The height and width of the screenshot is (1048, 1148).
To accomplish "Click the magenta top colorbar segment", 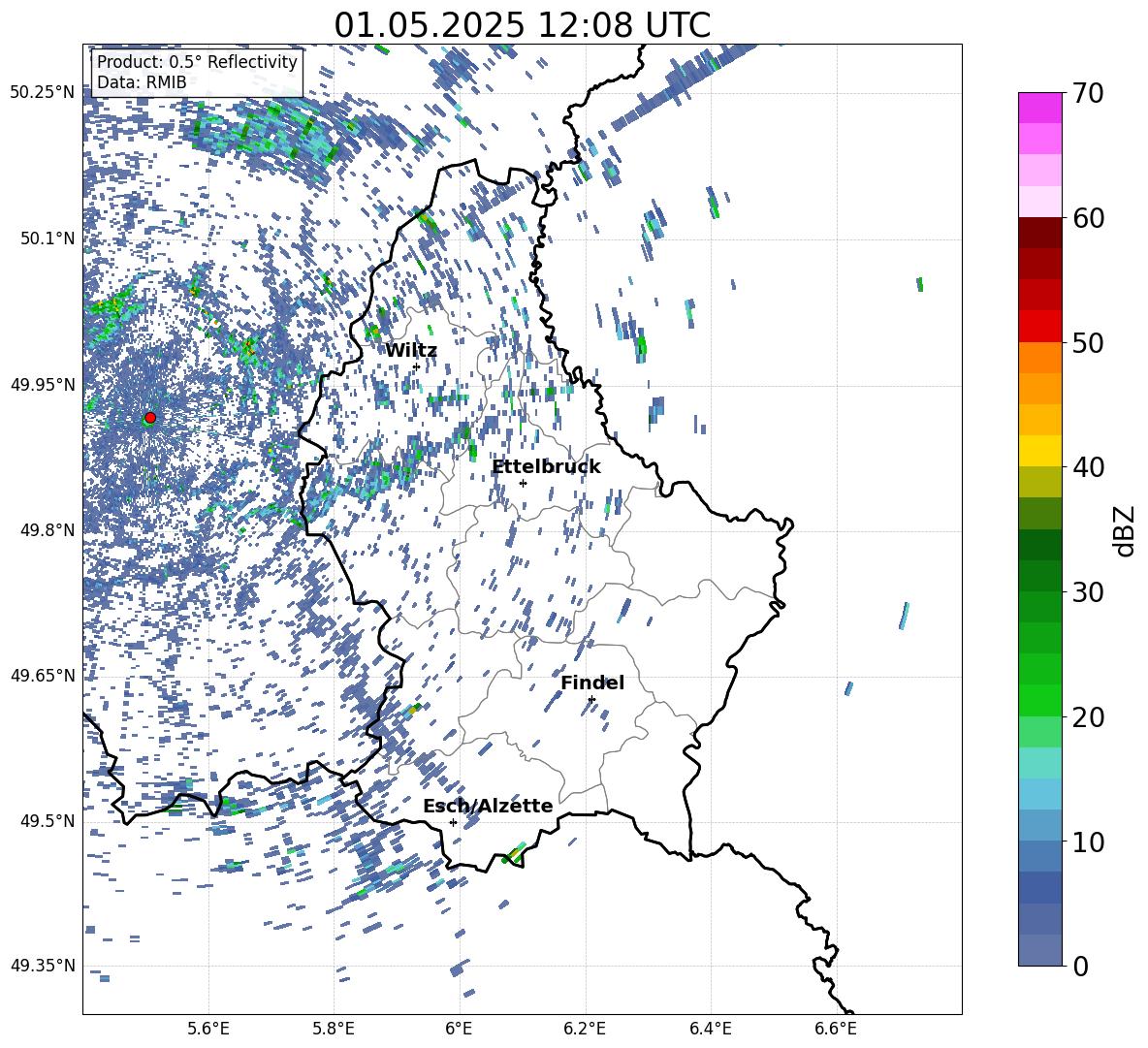I will click(1039, 109).
